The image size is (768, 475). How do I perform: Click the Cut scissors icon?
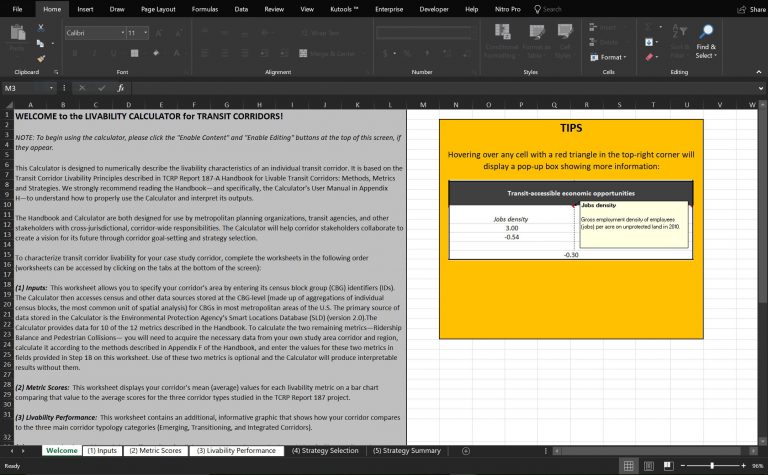pyautogui.click(x=41, y=29)
